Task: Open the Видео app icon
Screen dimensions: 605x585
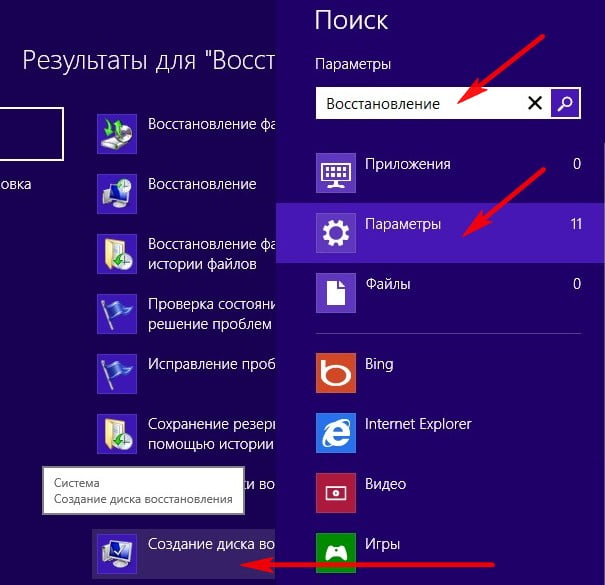Action: pos(335,493)
